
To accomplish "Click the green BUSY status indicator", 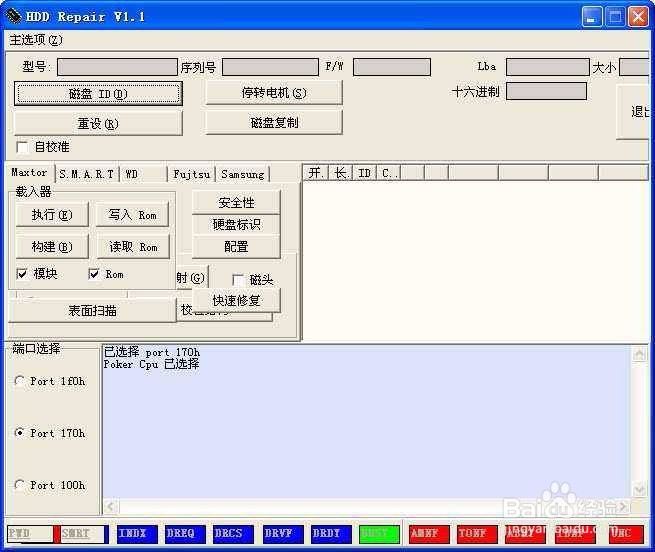I will [x=378, y=534].
